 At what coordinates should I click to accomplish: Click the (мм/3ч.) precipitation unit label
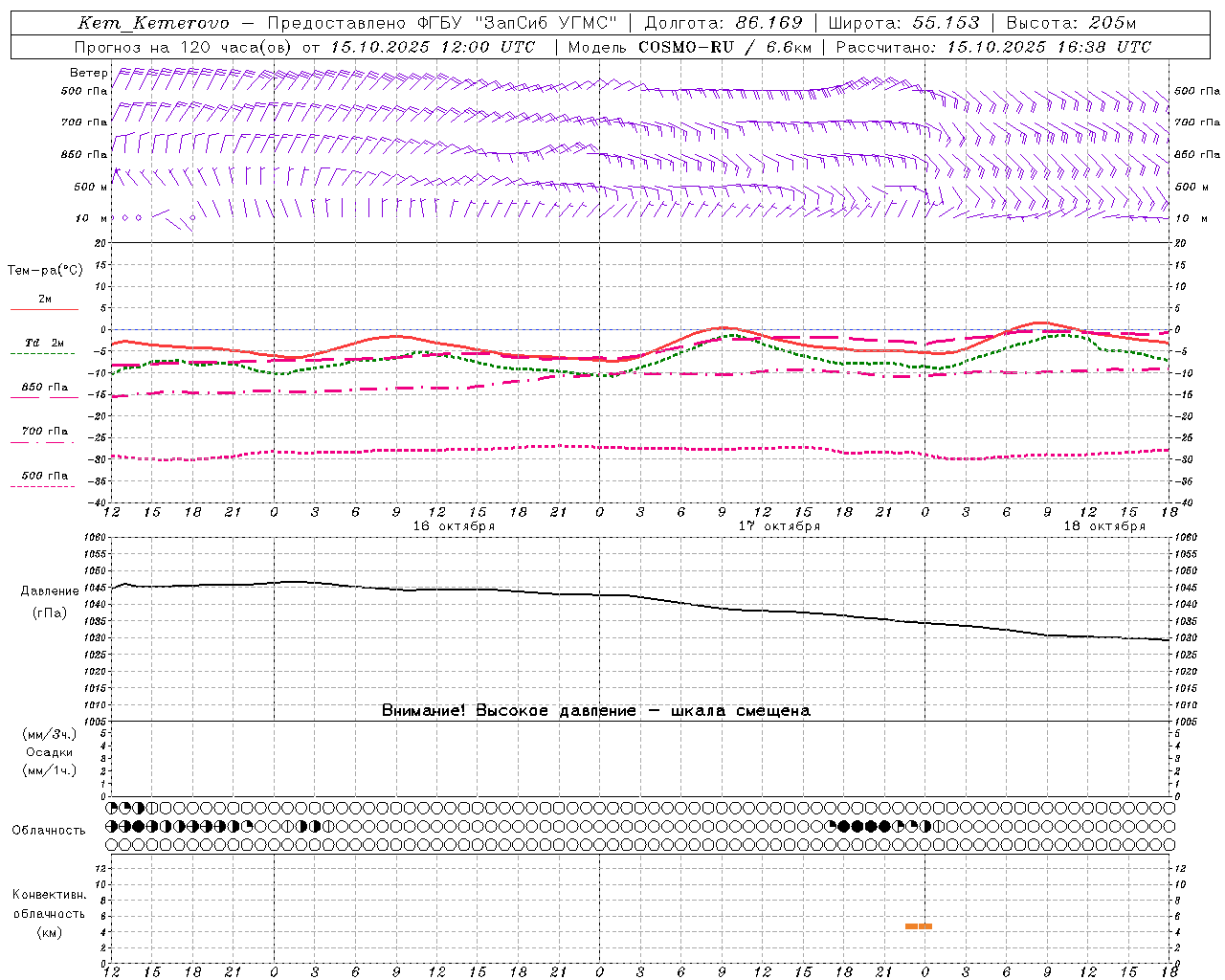pyautogui.click(x=50, y=734)
